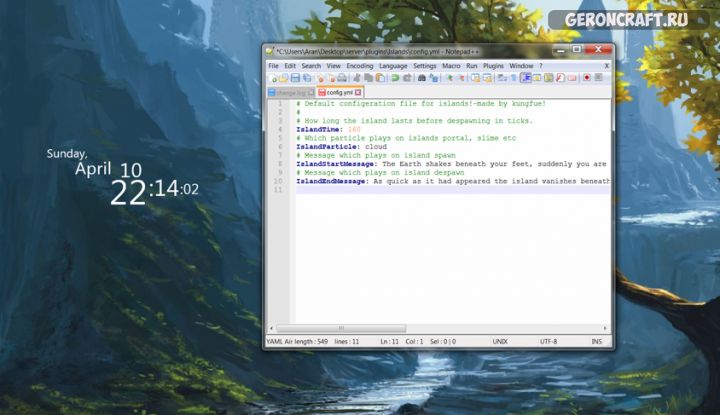Image resolution: width=720 pixels, height=415 pixels.
Task: Click the UTF-8 encoding status field
Action: pyautogui.click(x=548, y=342)
